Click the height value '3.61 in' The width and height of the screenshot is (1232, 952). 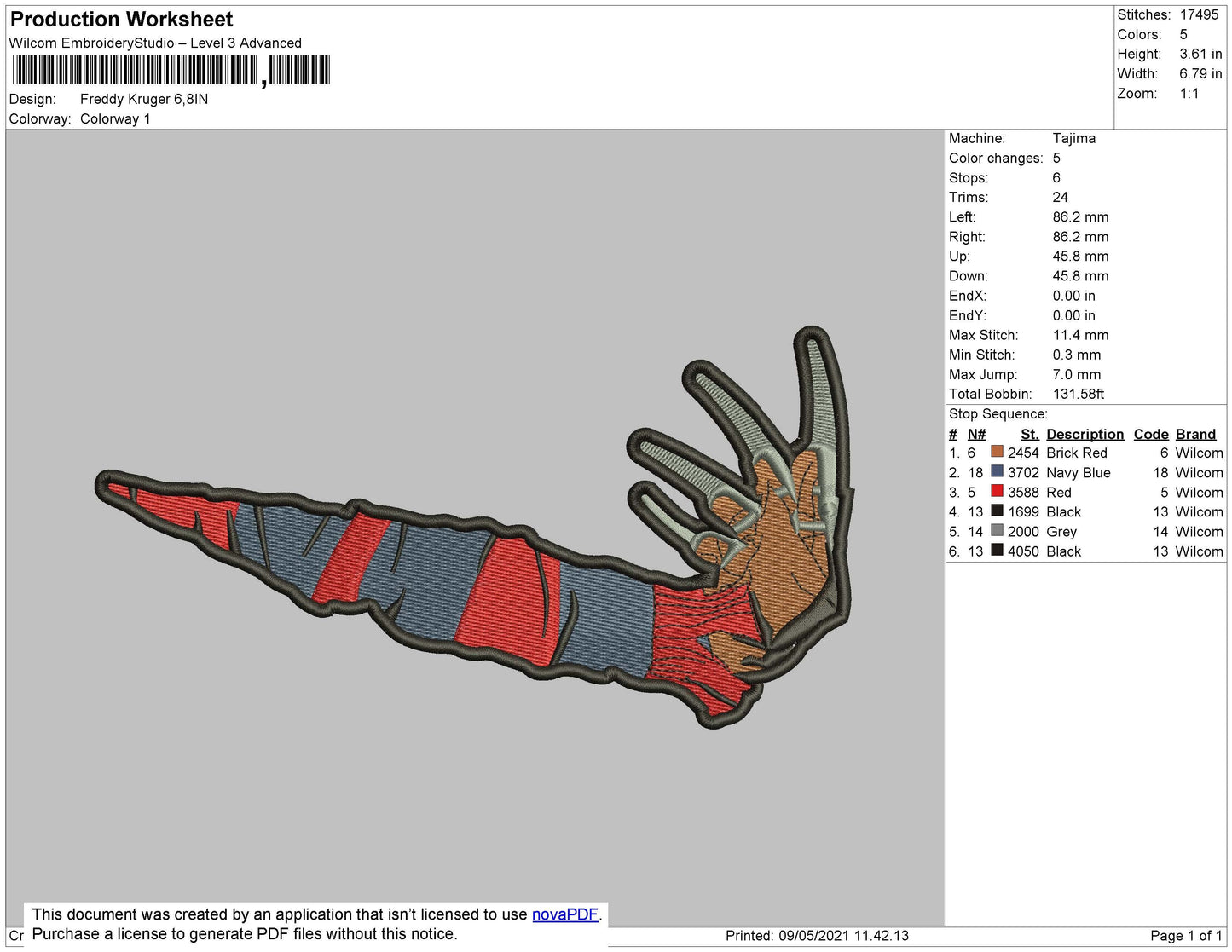(1200, 54)
